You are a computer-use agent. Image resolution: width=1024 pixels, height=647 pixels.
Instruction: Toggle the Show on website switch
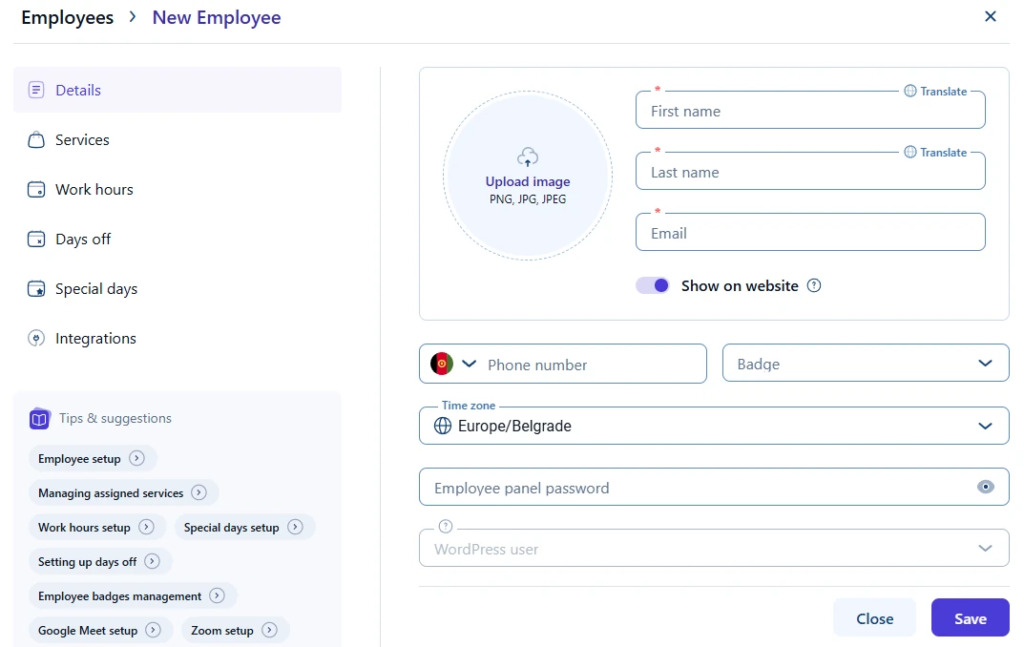point(653,286)
